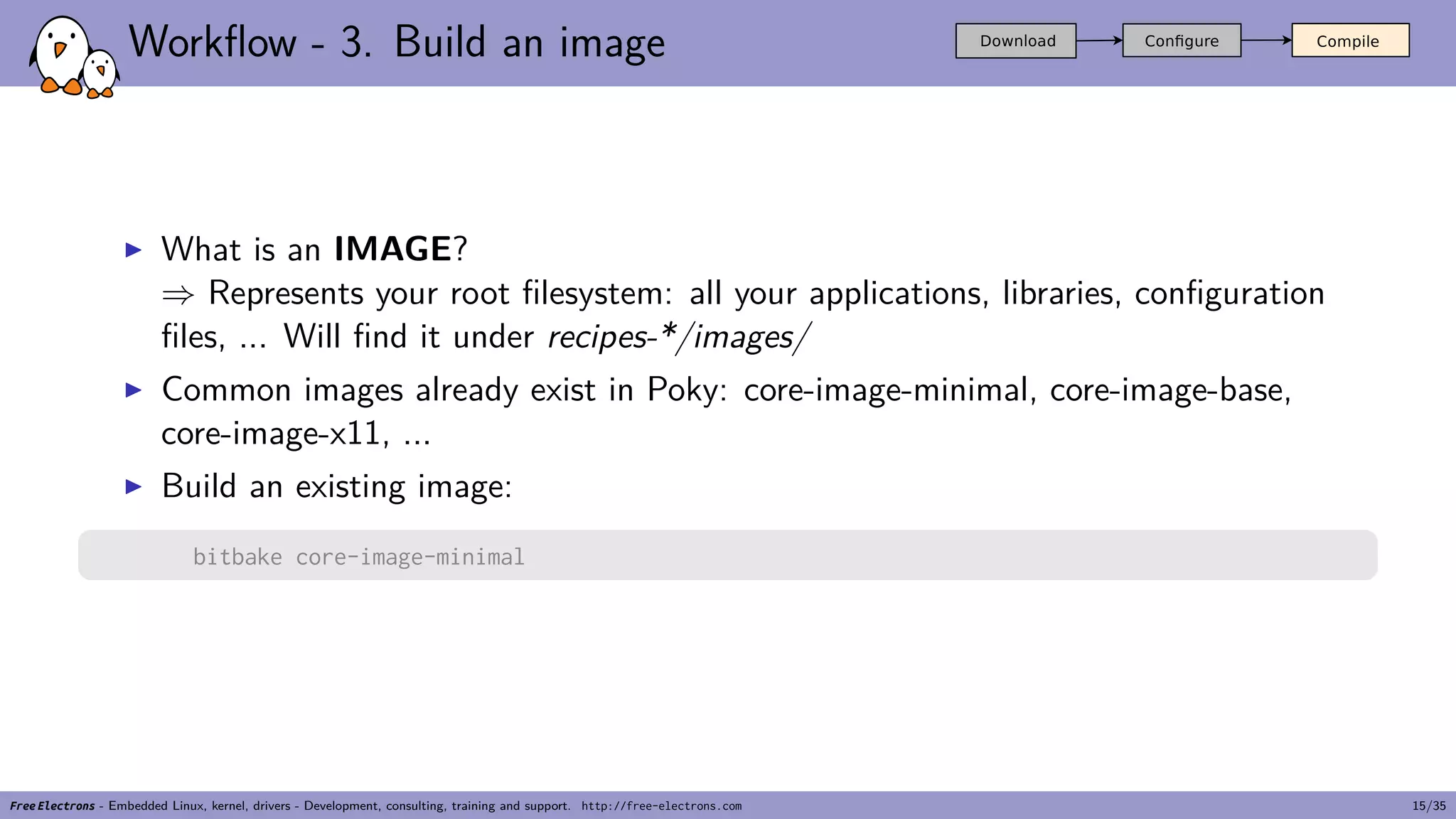This screenshot has height=819, width=1456.
Task: Click the 'Common images already exist in Poky' line
Action: (x=727, y=390)
